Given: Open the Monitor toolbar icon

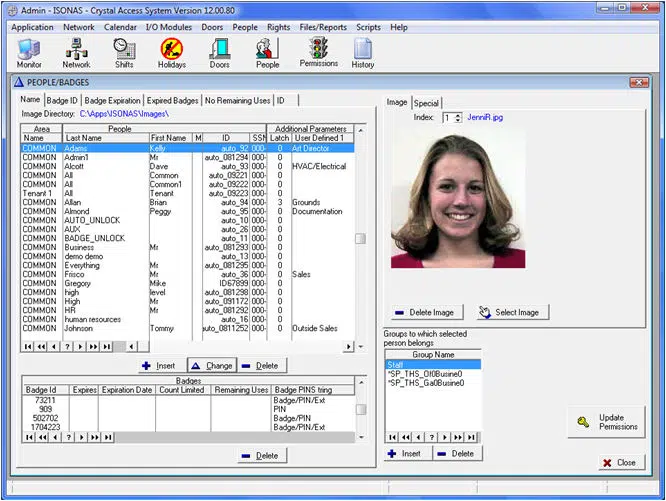Looking at the screenshot, I should pos(29,52).
